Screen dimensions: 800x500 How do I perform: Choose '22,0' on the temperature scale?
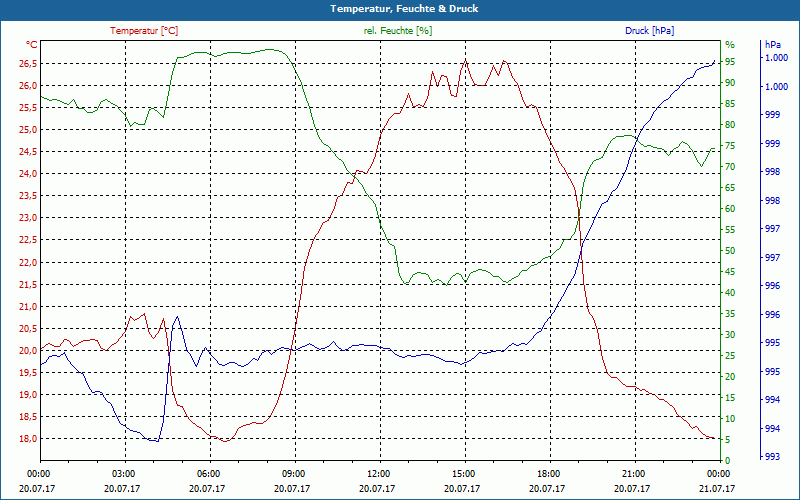(28, 262)
